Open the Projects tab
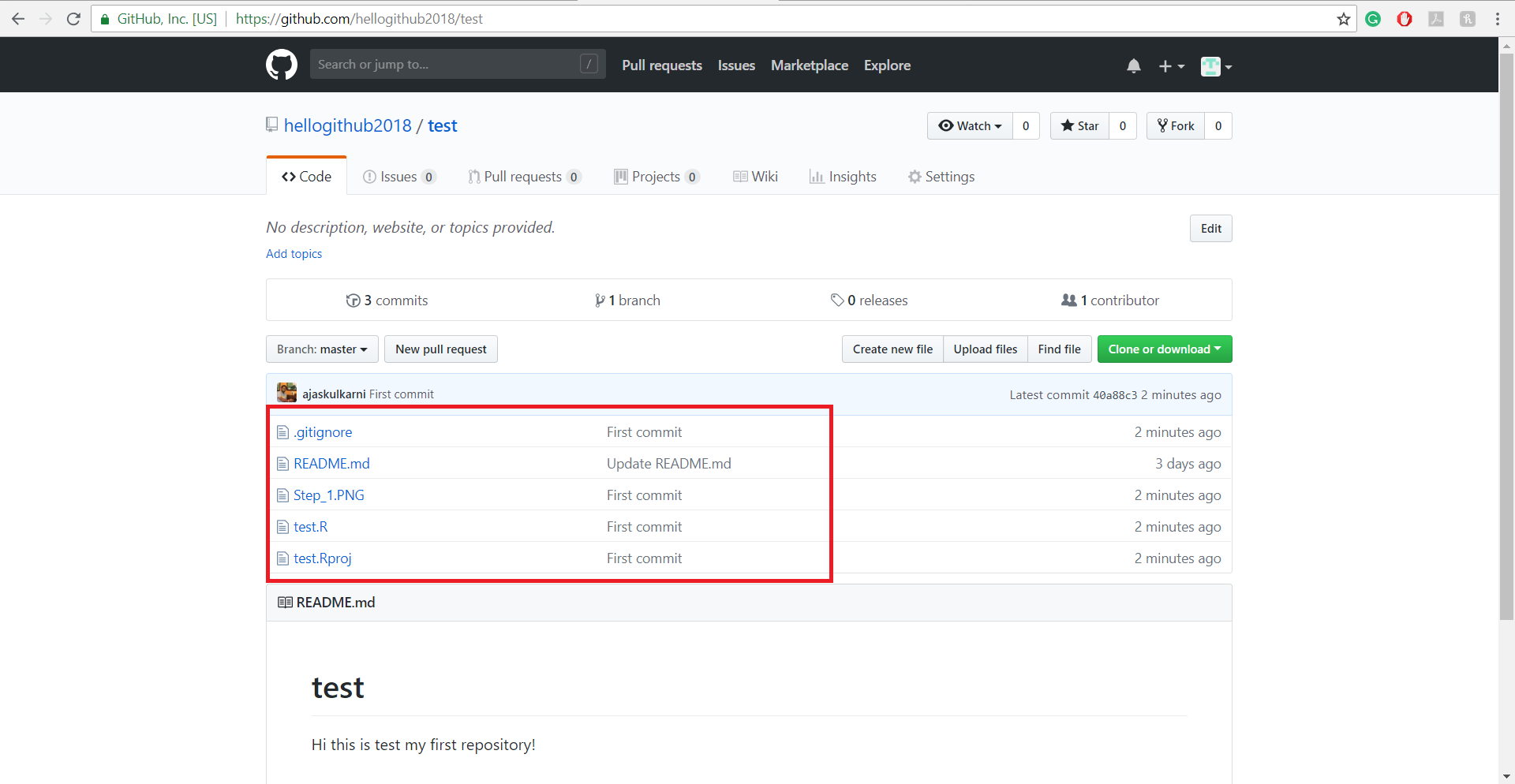This screenshot has width=1515, height=784. (x=656, y=177)
